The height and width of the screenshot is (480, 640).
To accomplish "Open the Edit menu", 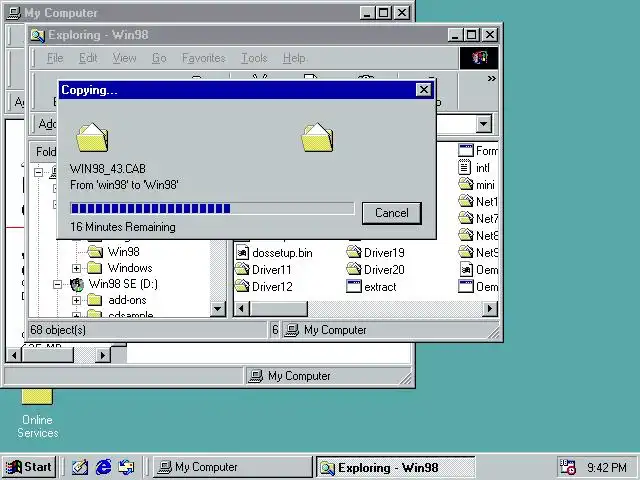I will pos(88,58).
